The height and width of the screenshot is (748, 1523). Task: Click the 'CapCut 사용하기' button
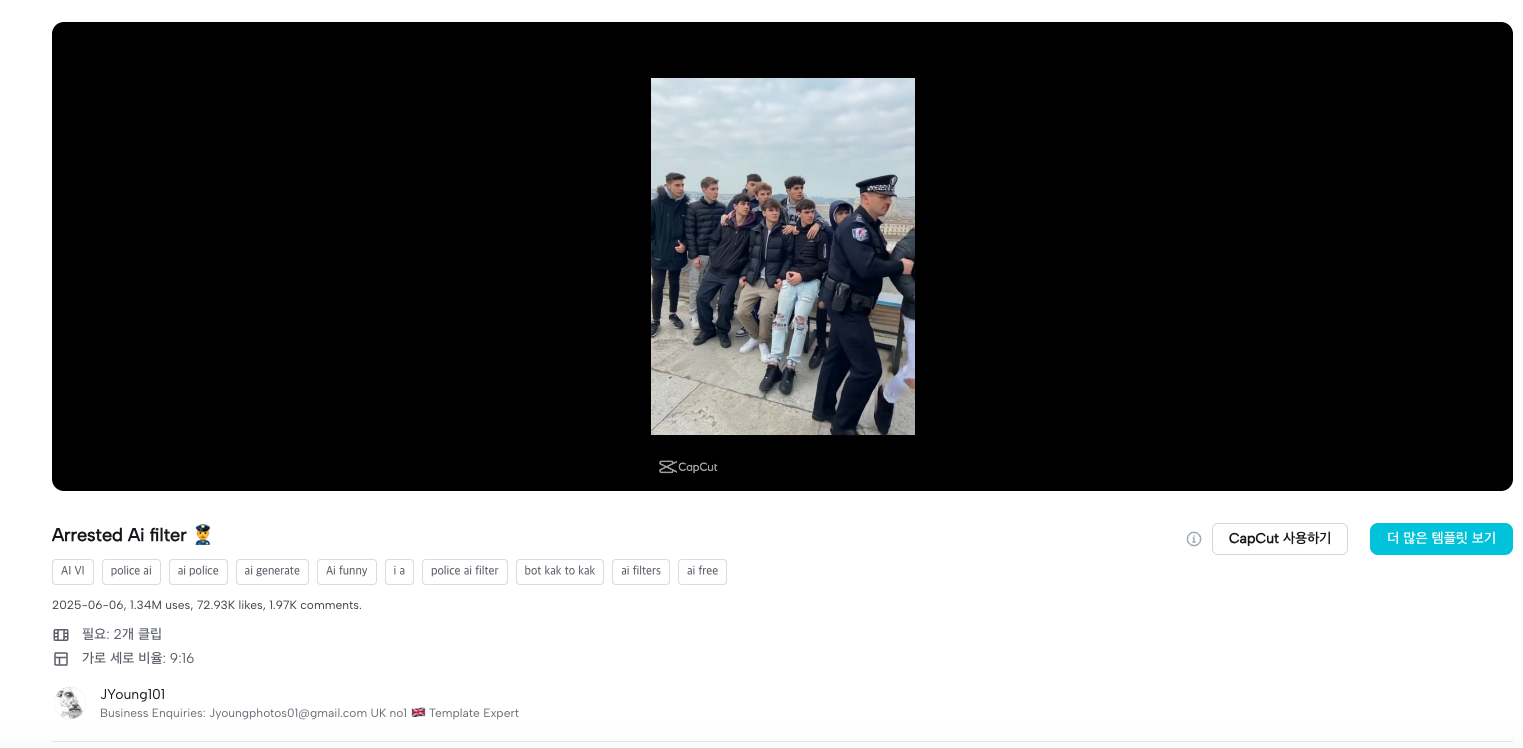[x=1279, y=539]
